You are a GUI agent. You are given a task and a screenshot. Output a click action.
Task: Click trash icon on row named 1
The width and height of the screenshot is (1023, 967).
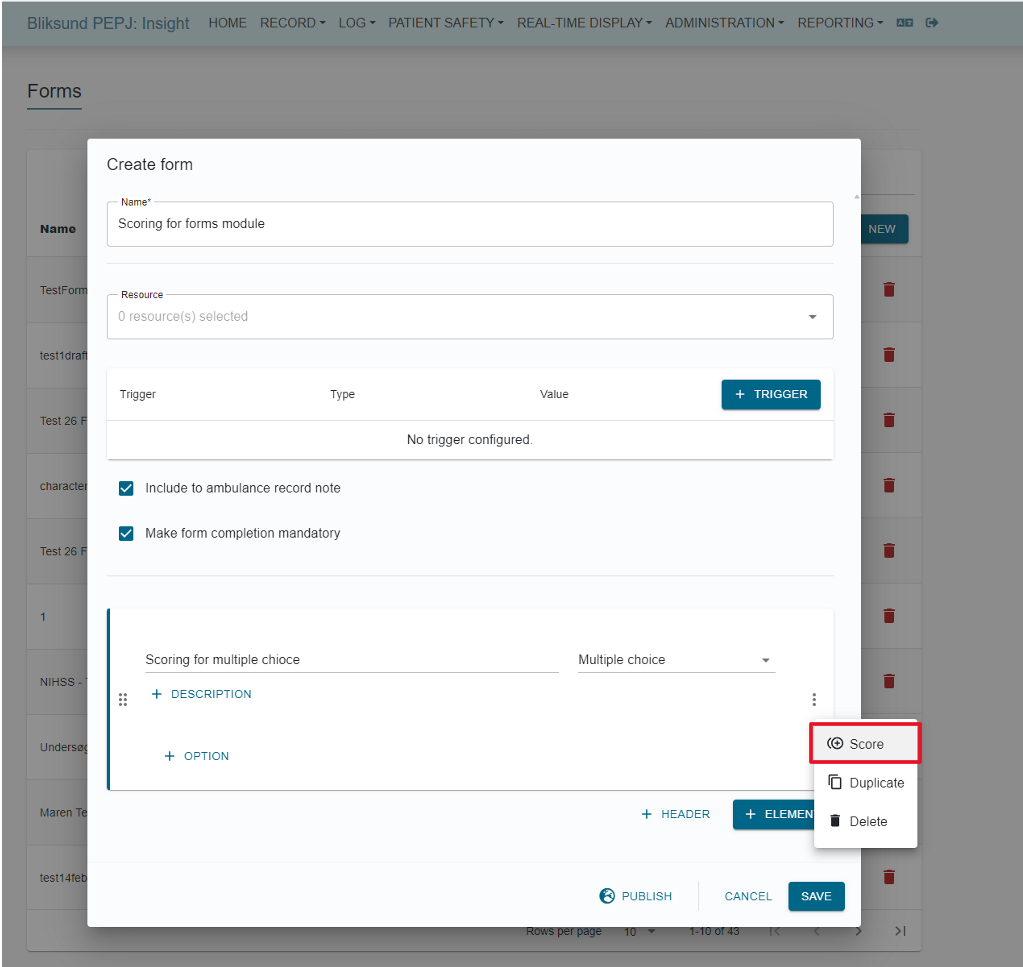click(x=889, y=615)
